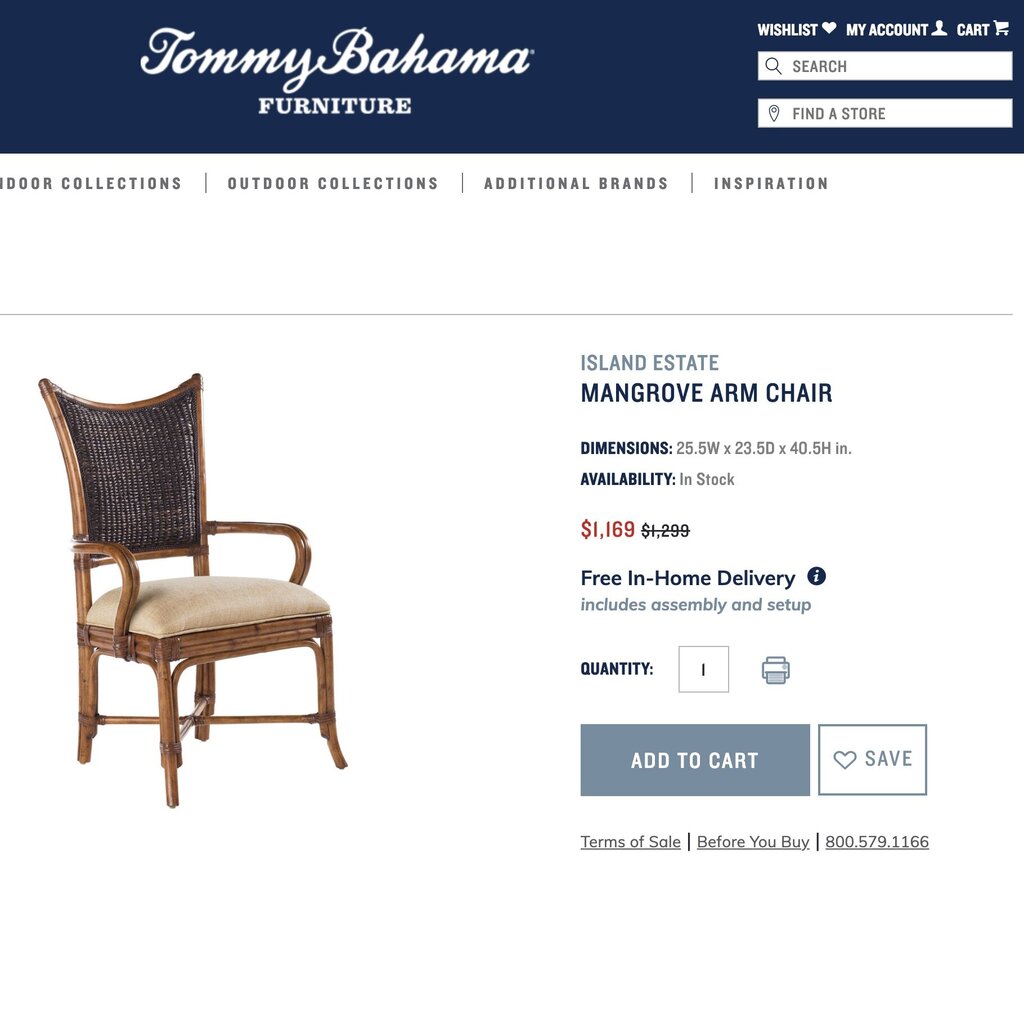This screenshot has width=1024, height=1024.
Task: Focus the Quantity input box
Action: tap(703, 669)
